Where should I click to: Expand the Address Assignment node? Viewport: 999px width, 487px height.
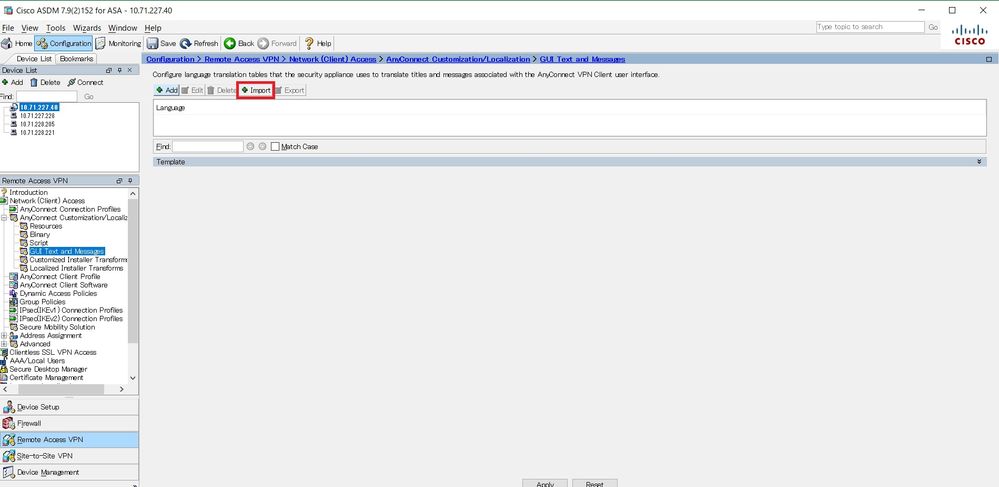coord(4,335)
